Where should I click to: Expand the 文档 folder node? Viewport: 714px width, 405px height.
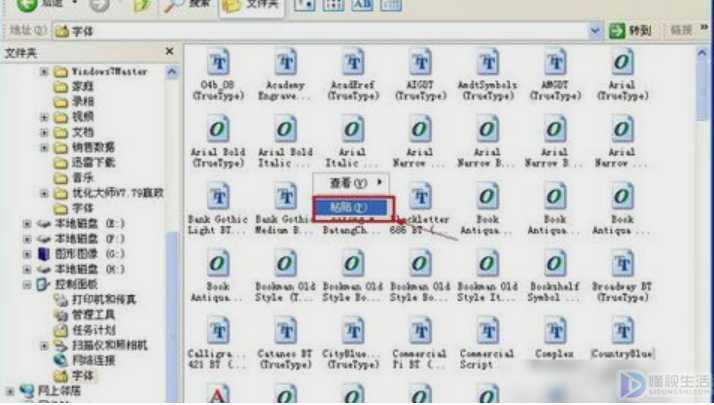point(44,133)
